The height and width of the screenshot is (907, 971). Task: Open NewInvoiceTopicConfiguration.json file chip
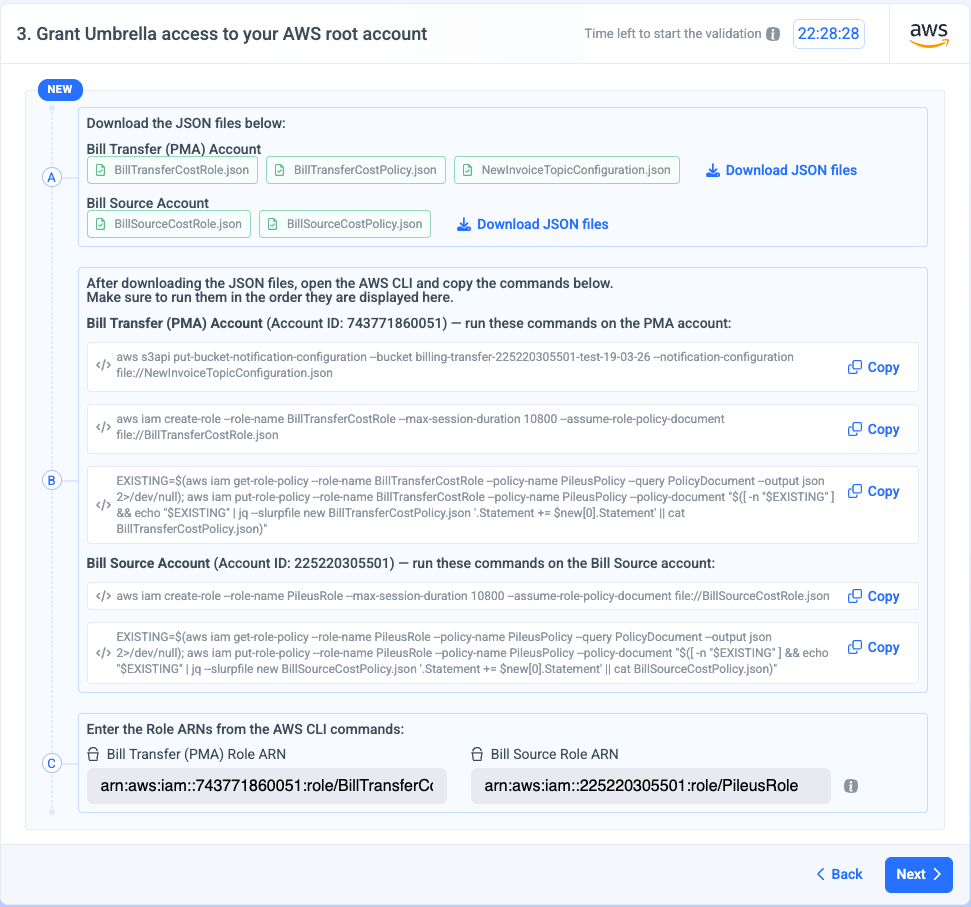pyautogui.click(x=567, y=170)
